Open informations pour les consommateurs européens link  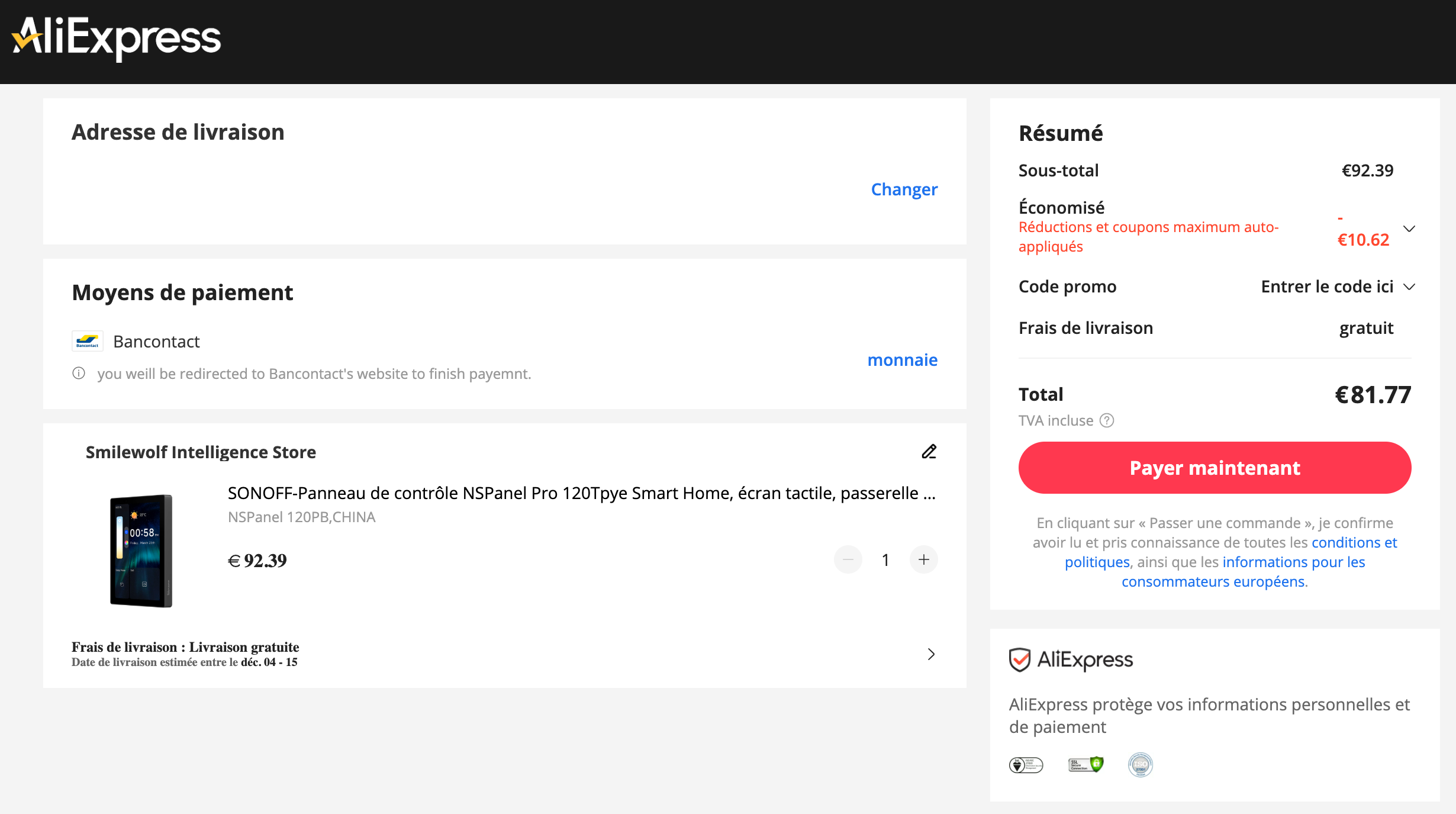click(x=1293, y=562)
